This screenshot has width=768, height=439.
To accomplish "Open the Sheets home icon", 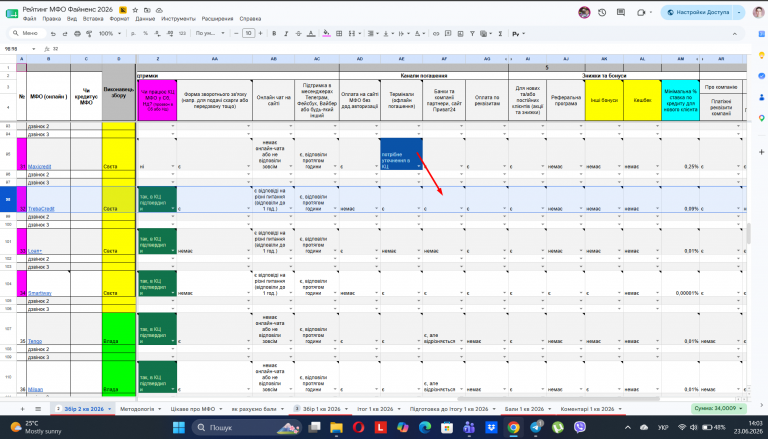I will pos(12,13).
